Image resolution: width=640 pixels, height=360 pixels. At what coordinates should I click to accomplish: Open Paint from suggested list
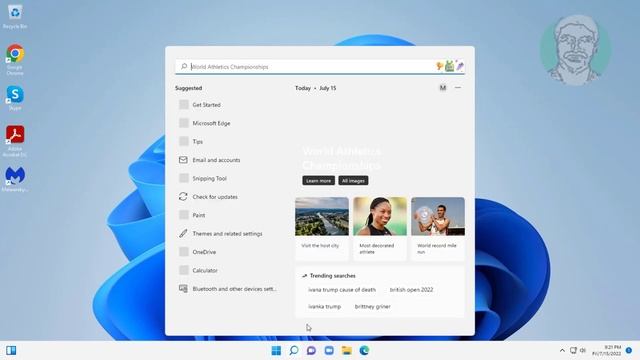[x=228, y=215]
